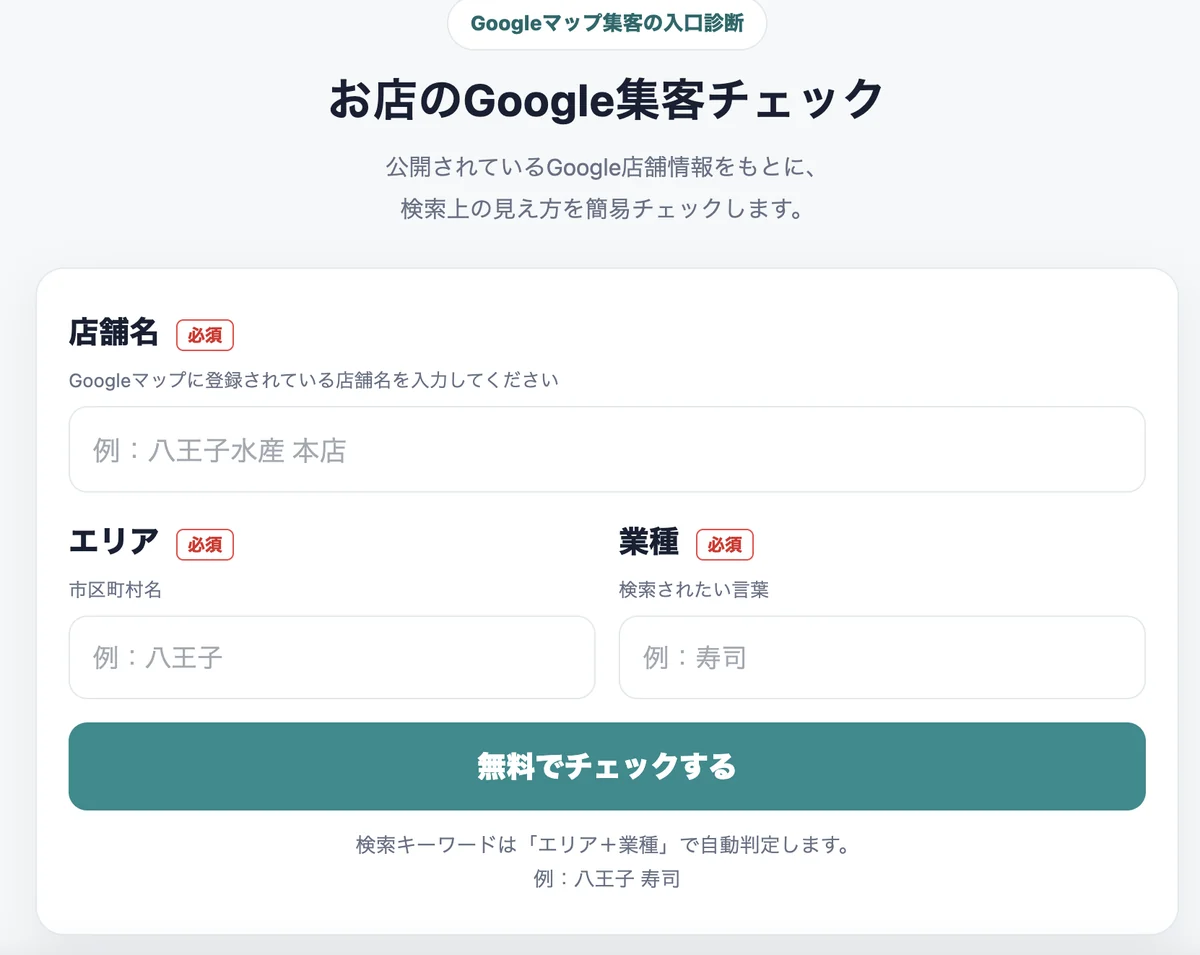Click the 無料でチェックする button
The width and height of the screenshot is (1200, 955).
pyautogui.click(x=607, y=766)
